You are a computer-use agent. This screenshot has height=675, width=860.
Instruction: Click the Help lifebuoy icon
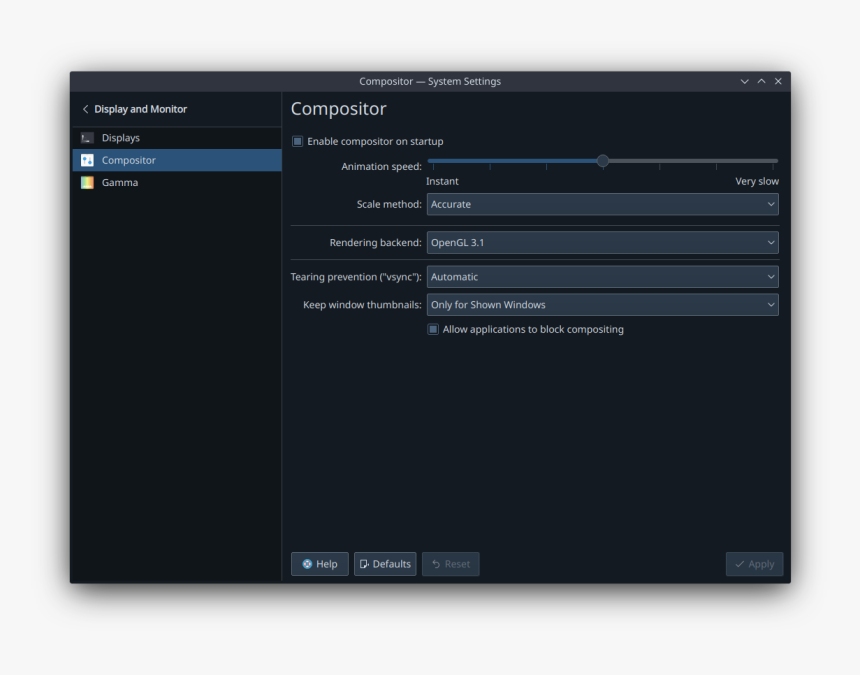(307, 564)
